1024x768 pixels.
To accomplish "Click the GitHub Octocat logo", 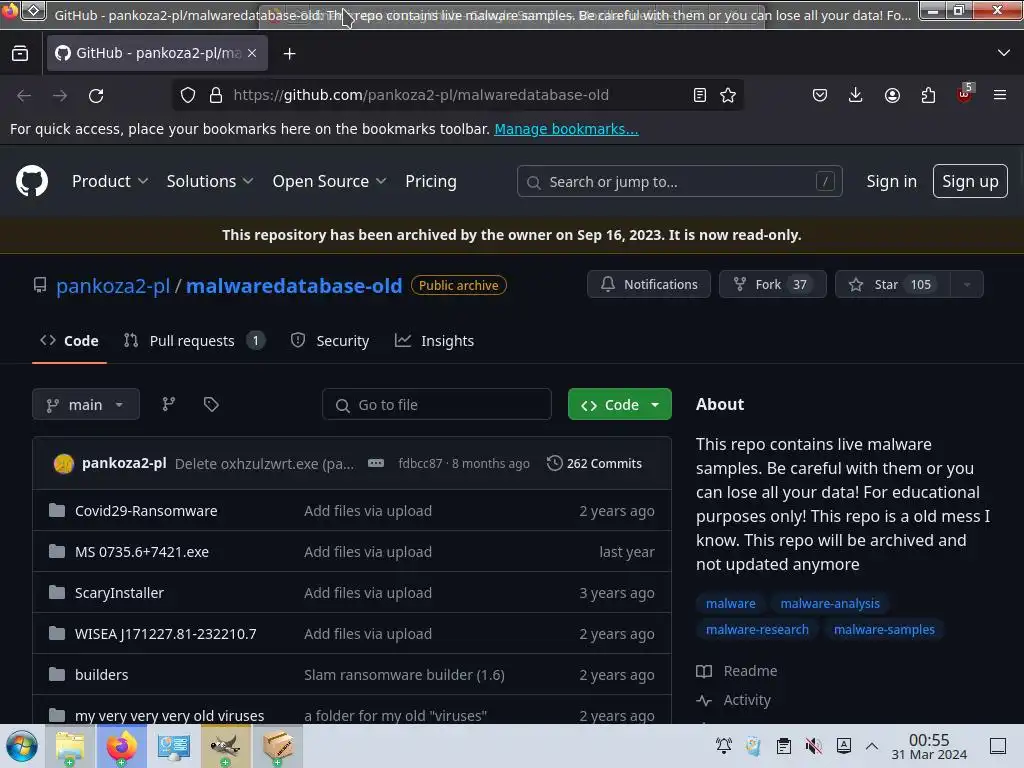I will pos(32,181).
